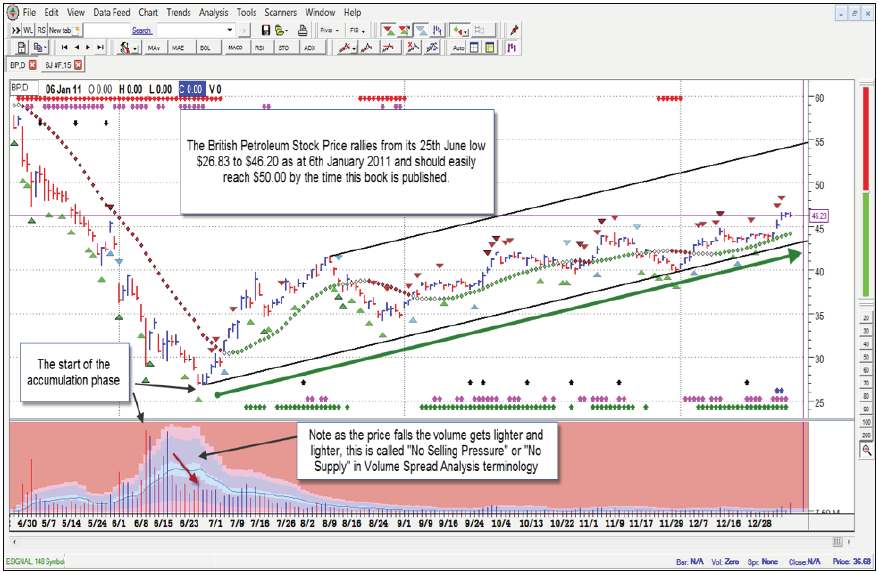Viewport: 878px width, 573px height.
Task: Jump to first bar navigation arrow
Action: (65, 48)
